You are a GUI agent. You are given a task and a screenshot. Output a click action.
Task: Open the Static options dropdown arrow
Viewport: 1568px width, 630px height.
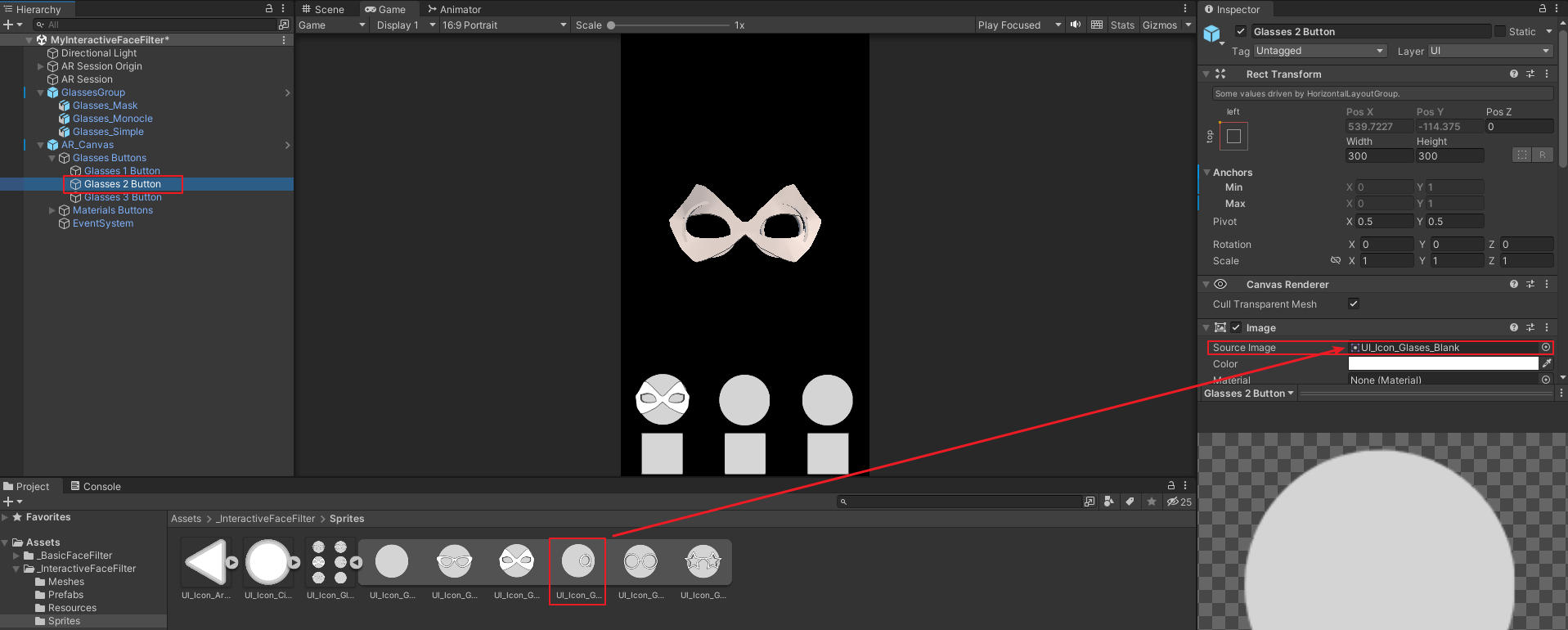pos(1548,31)
